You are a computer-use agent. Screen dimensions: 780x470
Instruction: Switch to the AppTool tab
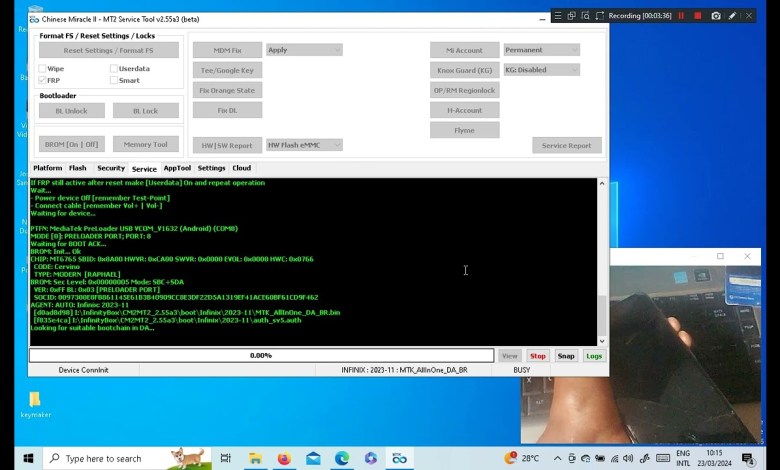pyautogui.click(x=177, y=168)
